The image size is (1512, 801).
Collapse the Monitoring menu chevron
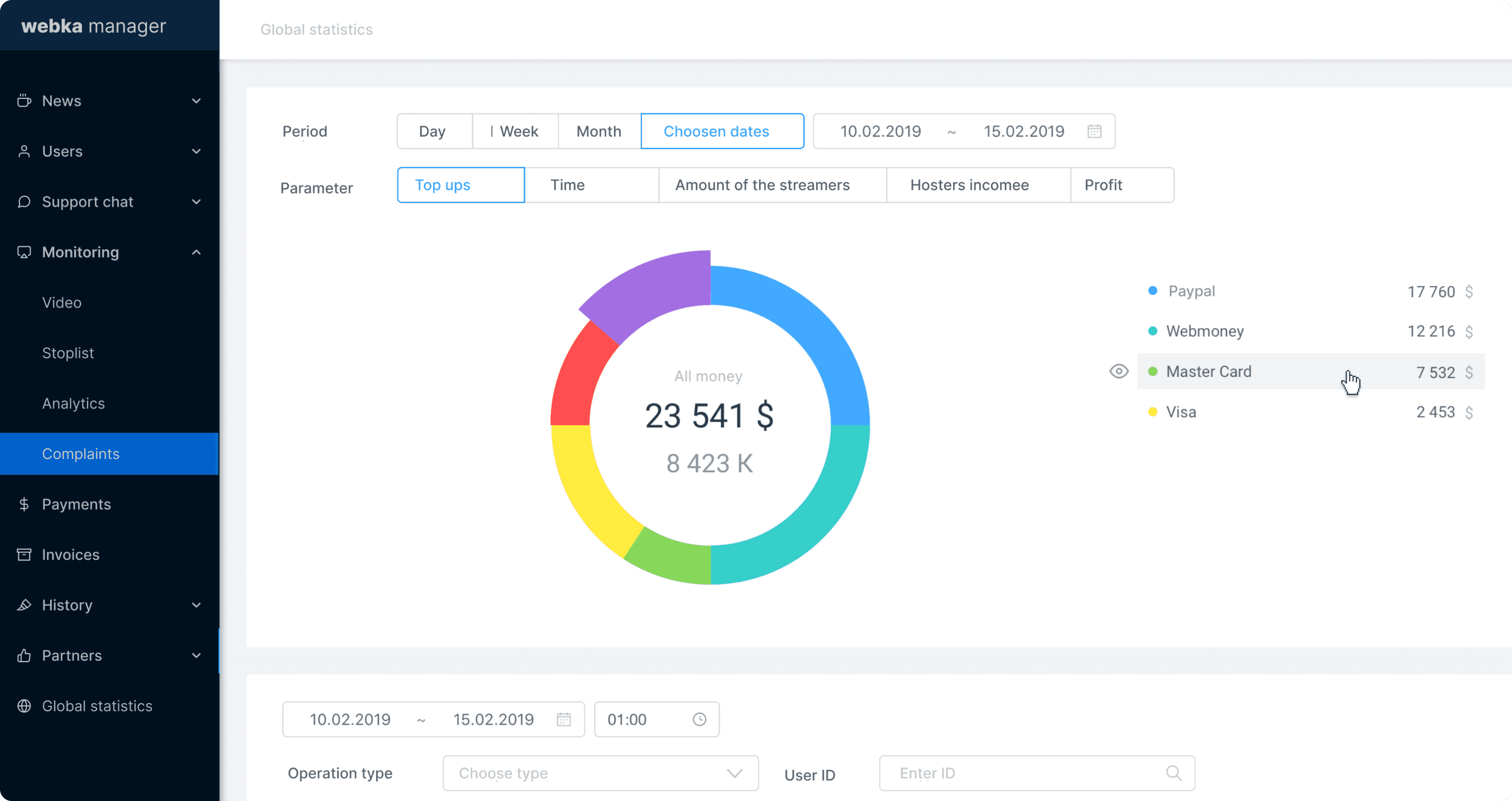pyautogui.click(x=196, y=252)
